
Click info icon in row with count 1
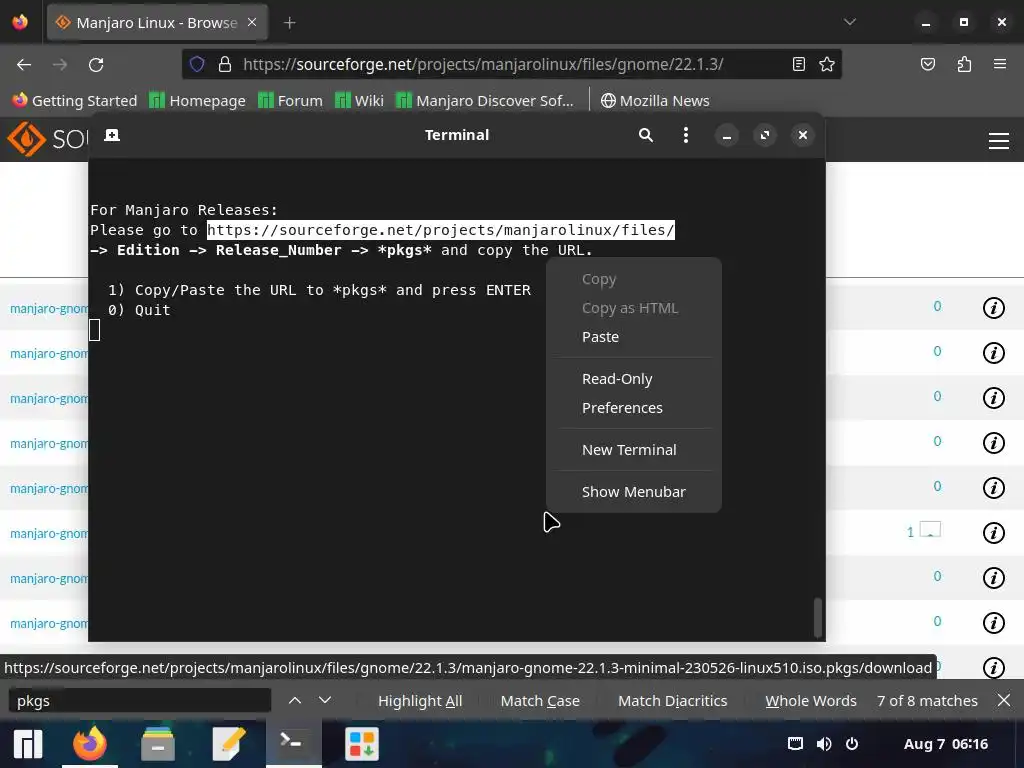(993, 533)
